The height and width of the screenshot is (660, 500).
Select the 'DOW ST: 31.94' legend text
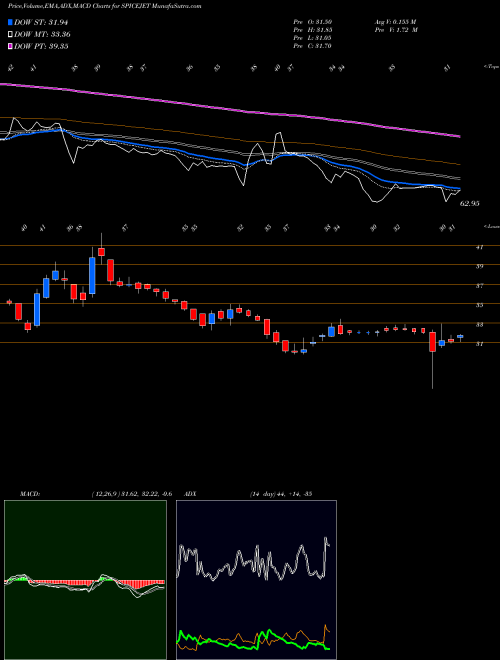click(41, 22)
